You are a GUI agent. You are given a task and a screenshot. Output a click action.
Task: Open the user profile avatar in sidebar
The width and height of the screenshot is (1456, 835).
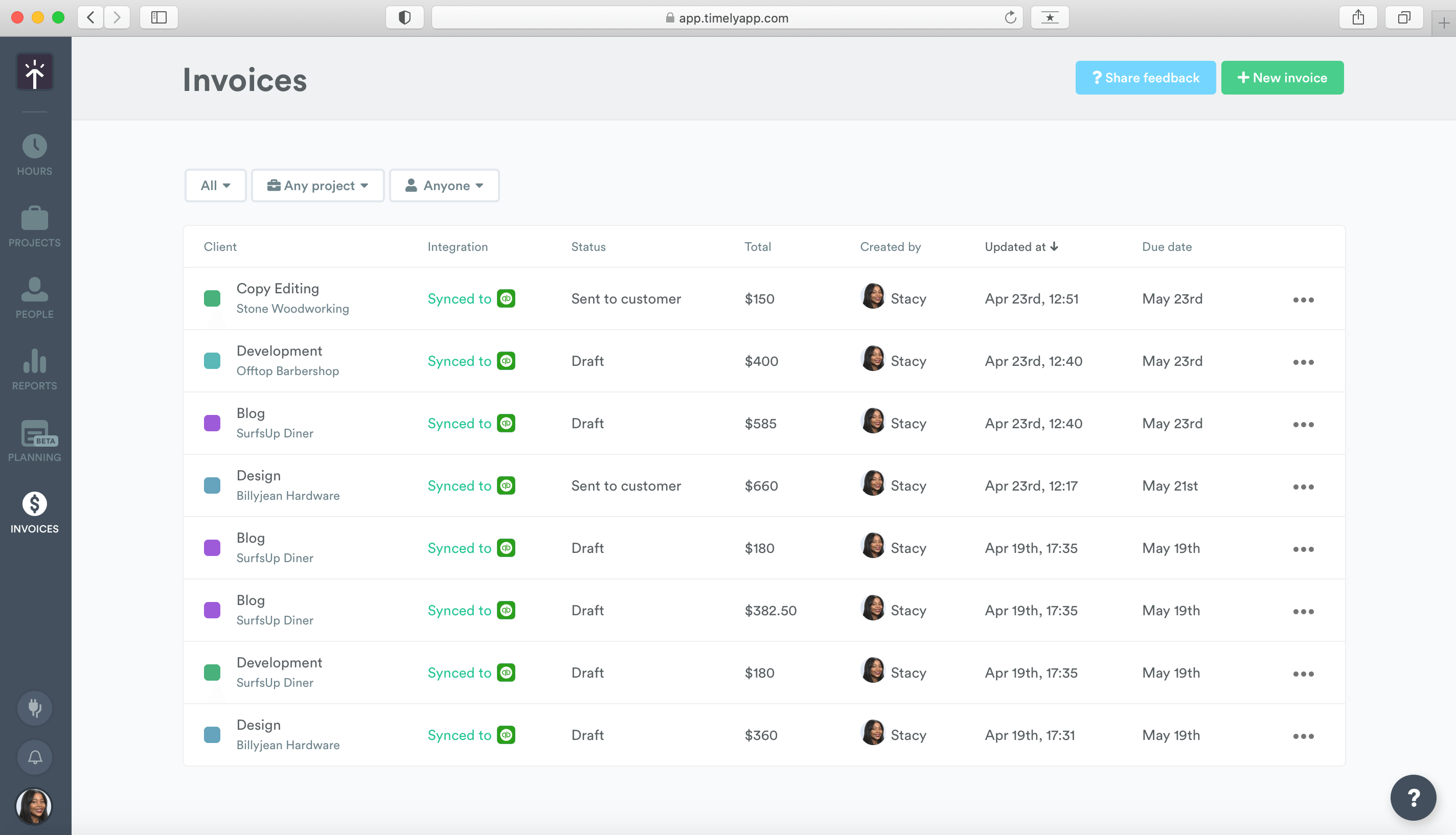tap(34, 806)
